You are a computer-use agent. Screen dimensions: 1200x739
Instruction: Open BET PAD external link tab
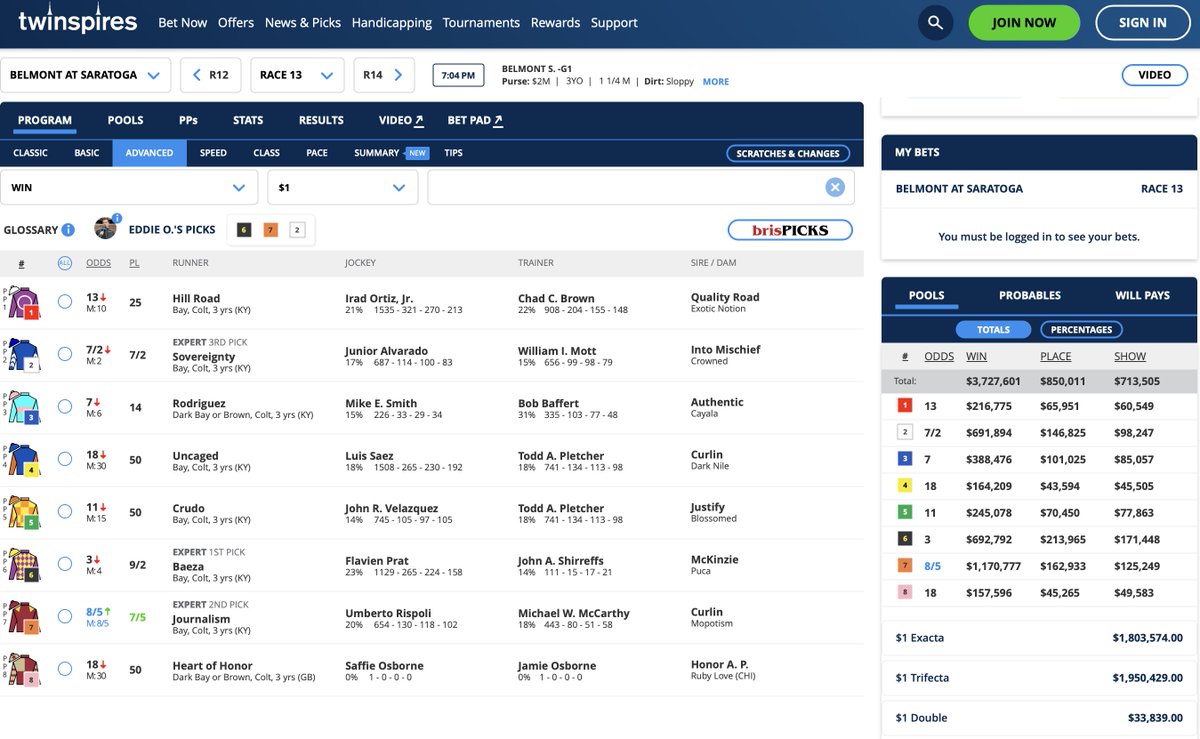[475, 120]
